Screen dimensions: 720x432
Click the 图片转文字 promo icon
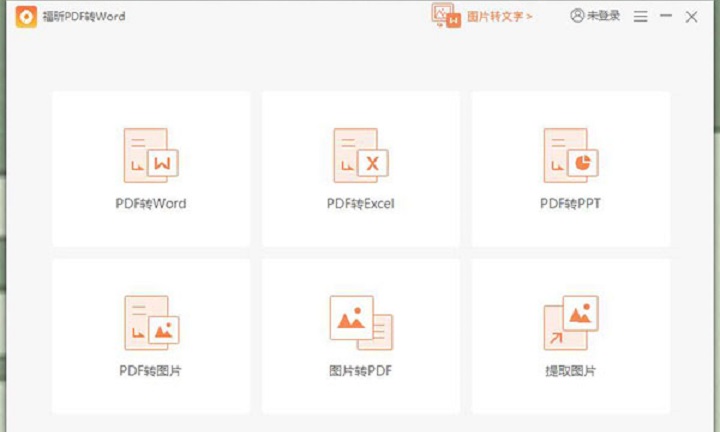click(446, 16)
